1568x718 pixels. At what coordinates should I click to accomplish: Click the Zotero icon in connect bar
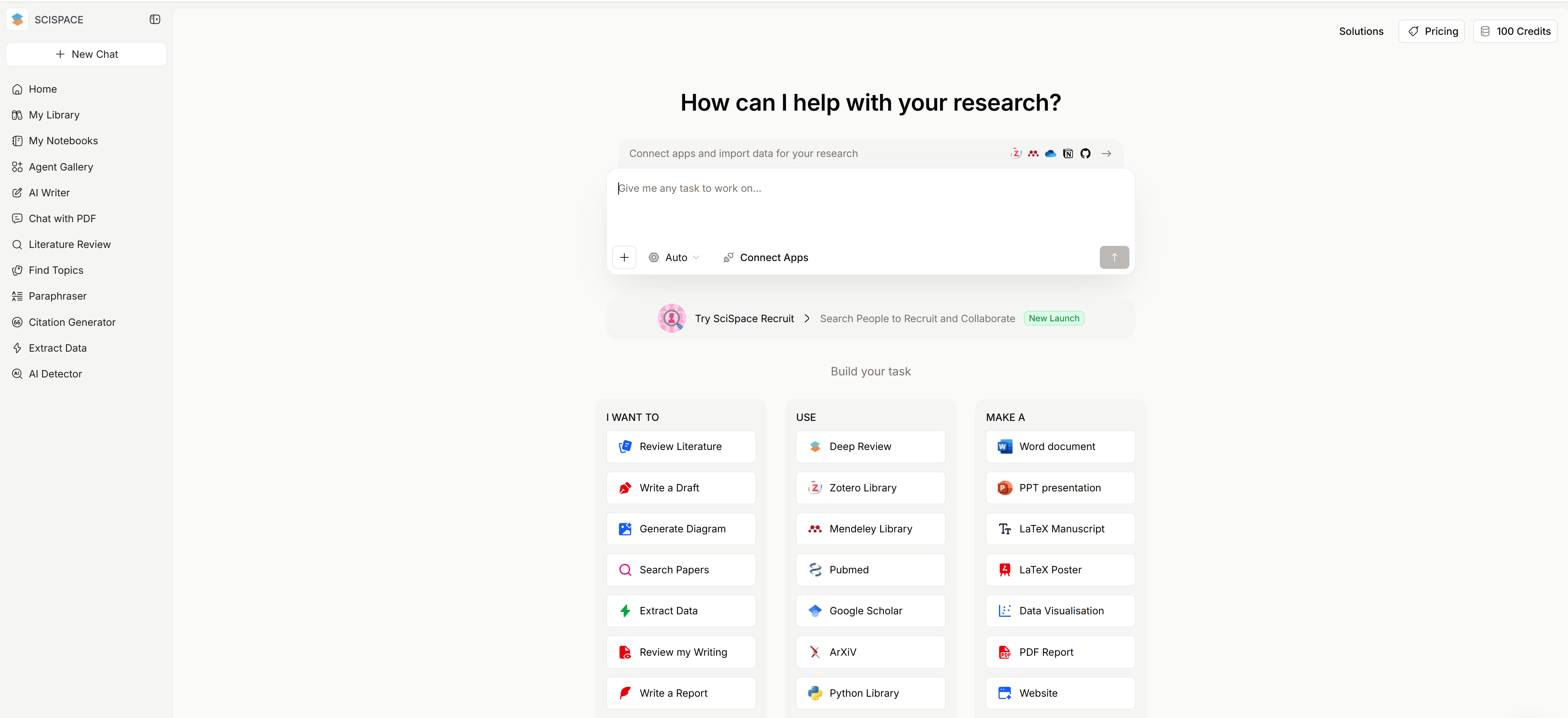coord(1016,153)
